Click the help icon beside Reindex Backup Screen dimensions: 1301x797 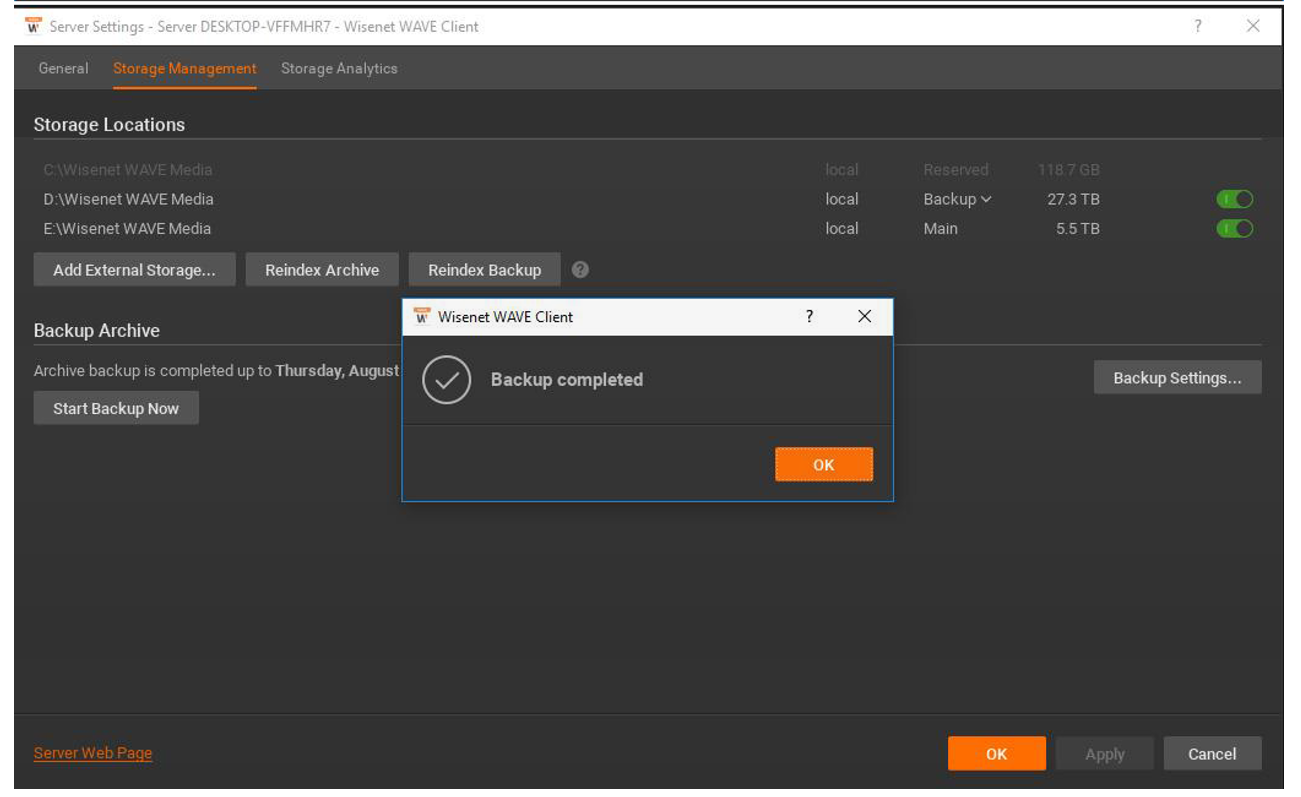pos(580,270)
